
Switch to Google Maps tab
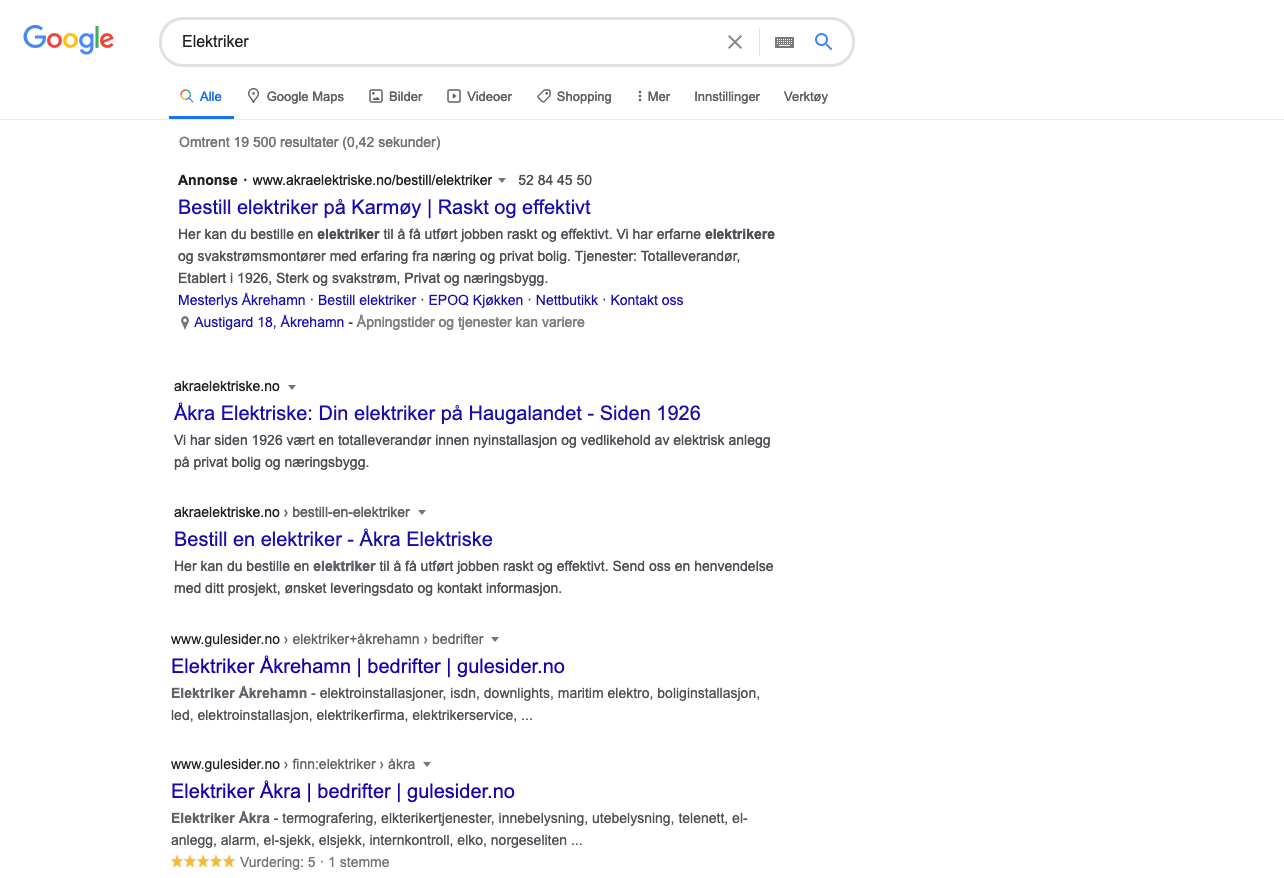(x=295, y=97)
